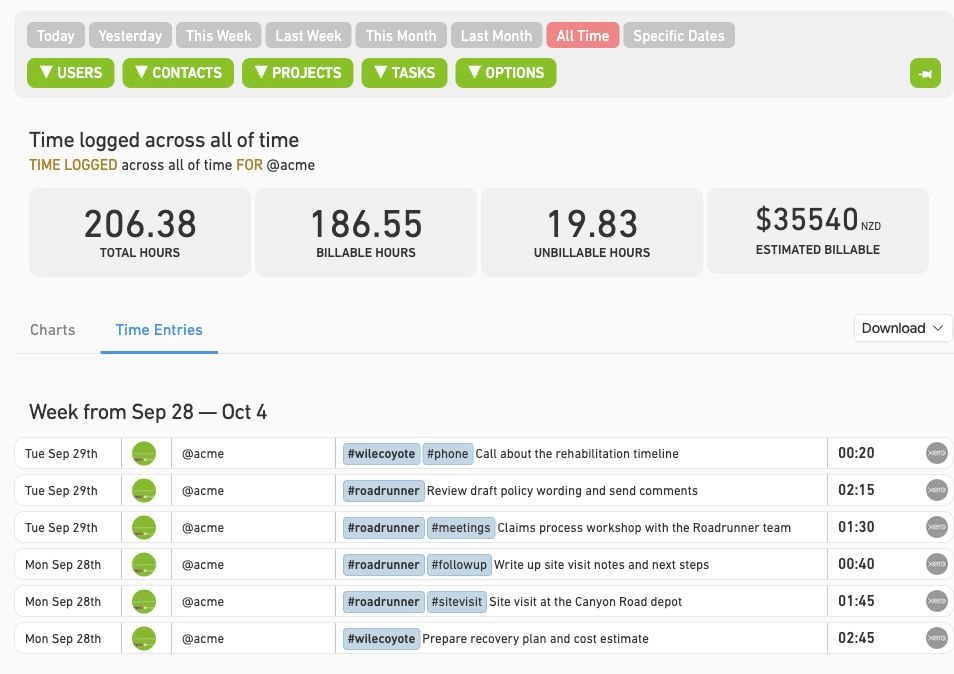Click @acme in the report subtitle
Viewport: 954px width, 674px height.
[x=291, y=165]
